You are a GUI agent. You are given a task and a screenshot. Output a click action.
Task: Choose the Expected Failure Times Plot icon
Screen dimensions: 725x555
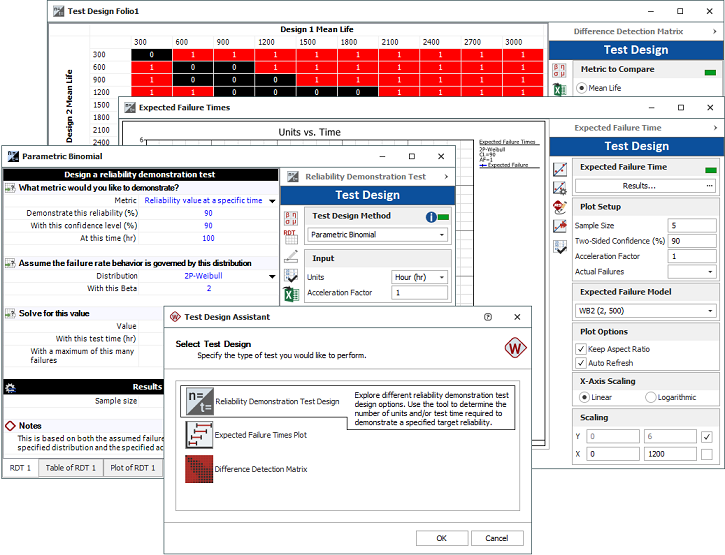point(200,435)
